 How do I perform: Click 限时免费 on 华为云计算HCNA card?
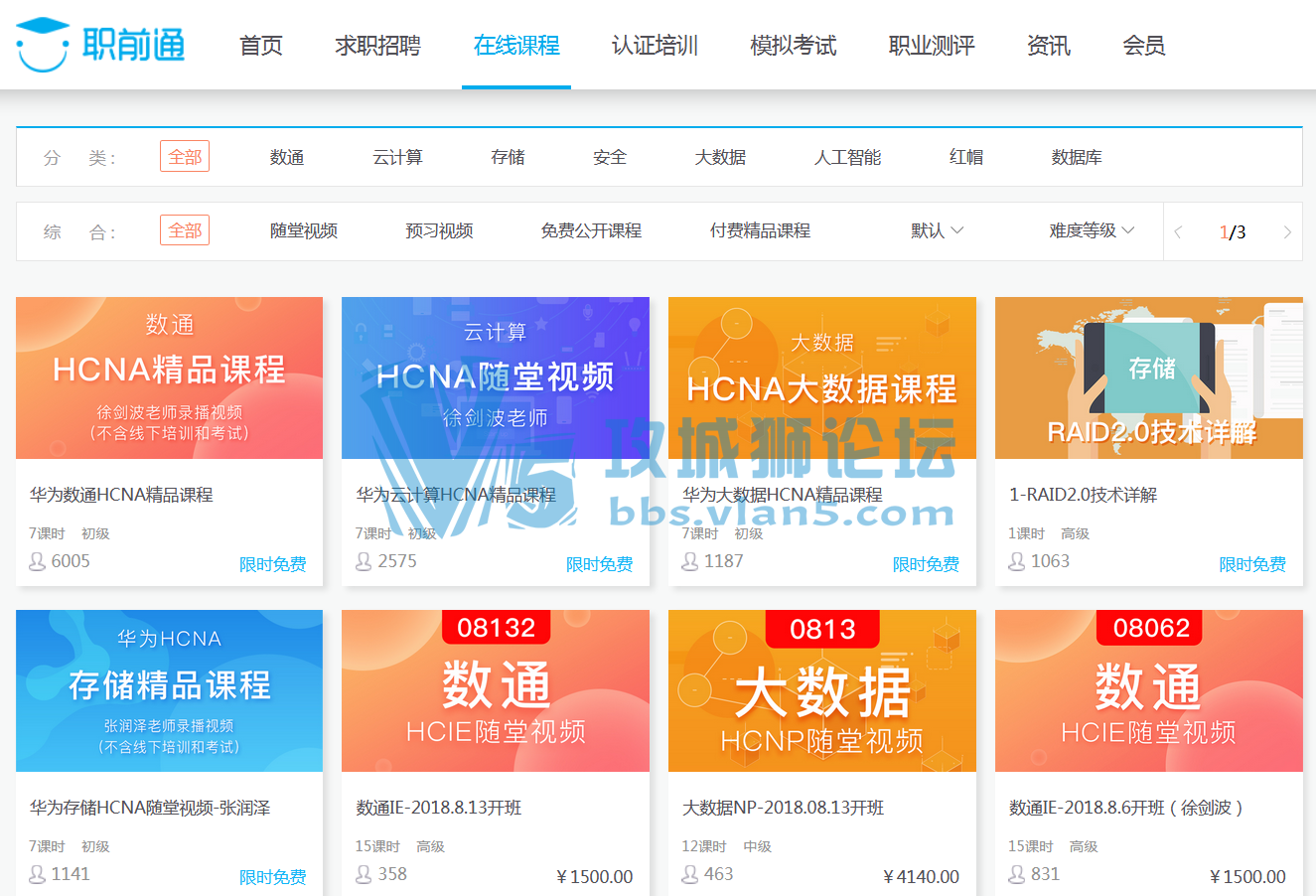tap(600, 564)
